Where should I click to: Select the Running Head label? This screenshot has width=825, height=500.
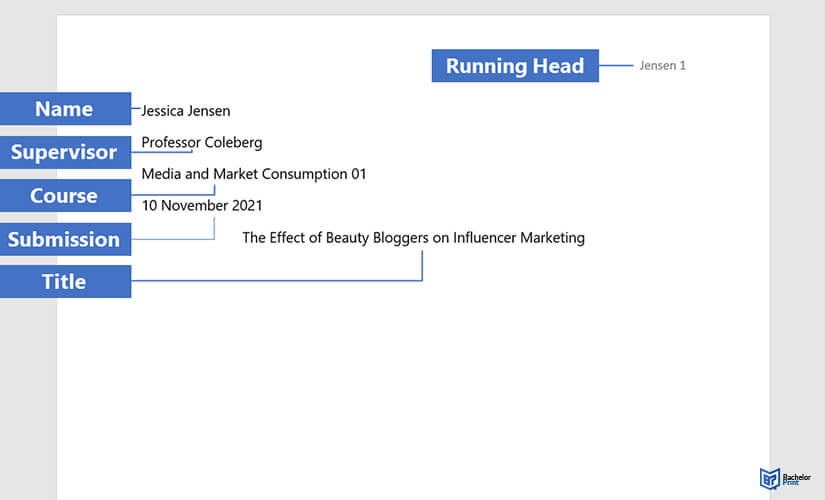click(515, 66)
